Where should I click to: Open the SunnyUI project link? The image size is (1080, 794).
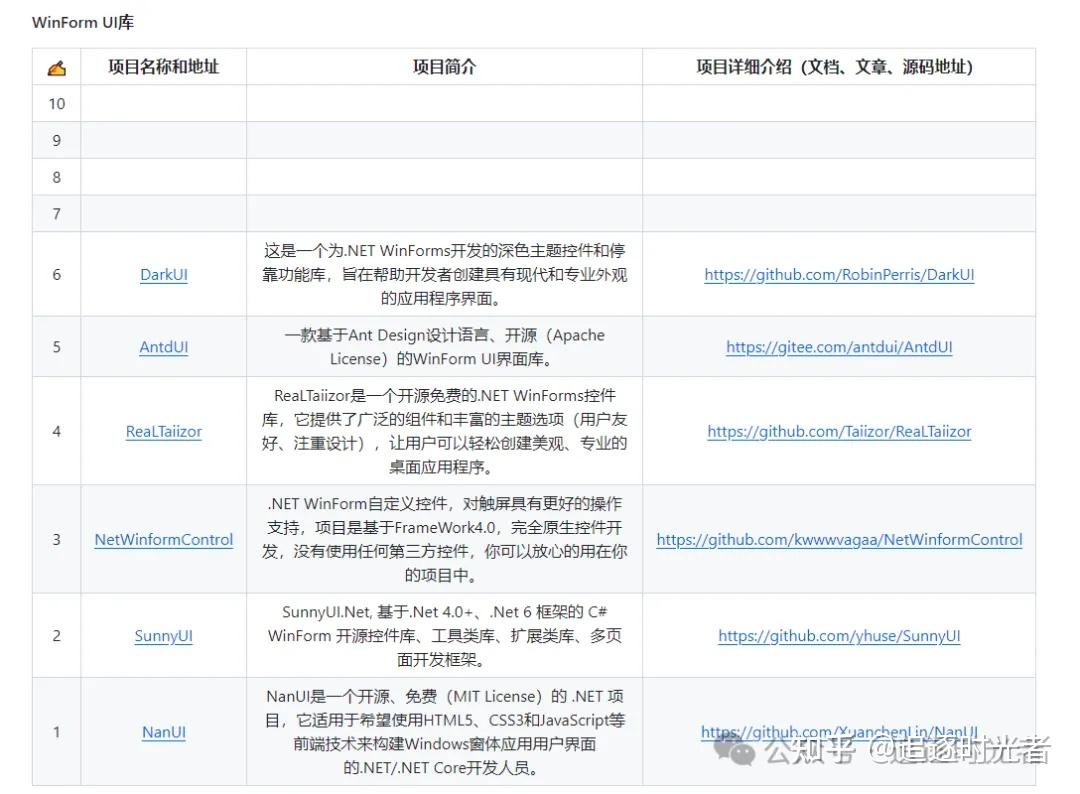pyautogui.click(x=163, y=635)
